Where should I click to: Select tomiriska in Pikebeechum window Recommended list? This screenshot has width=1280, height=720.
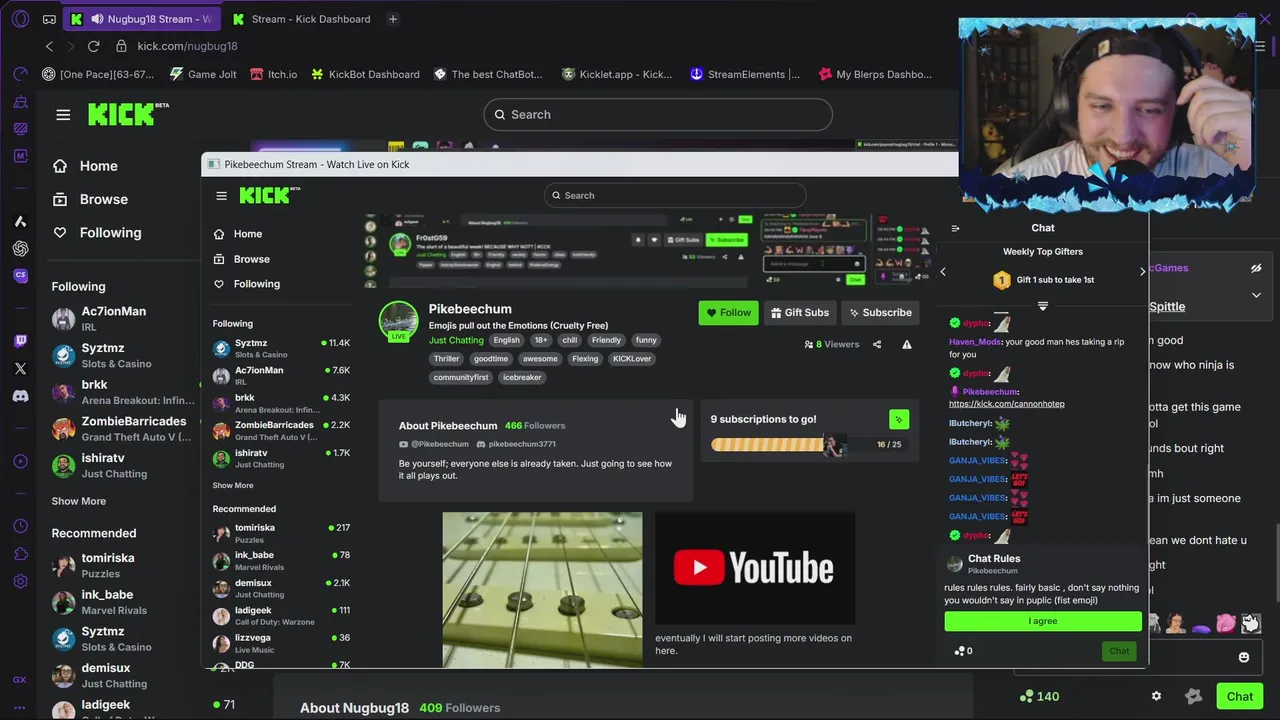(x=281, y=533)
